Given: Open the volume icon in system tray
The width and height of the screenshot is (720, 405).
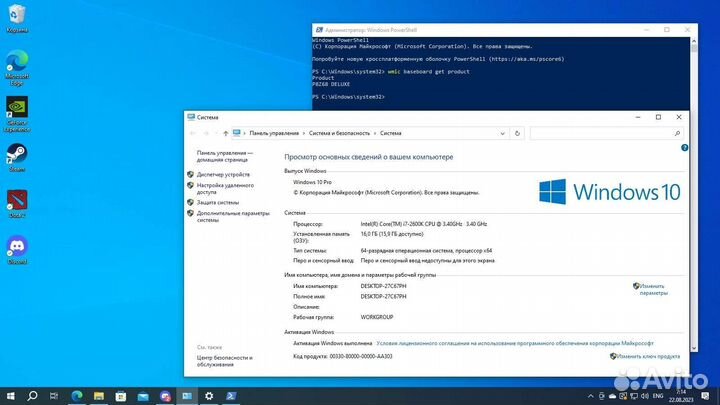Looking at the screenshot, I should pyautogui.click(x=645, y=396).
